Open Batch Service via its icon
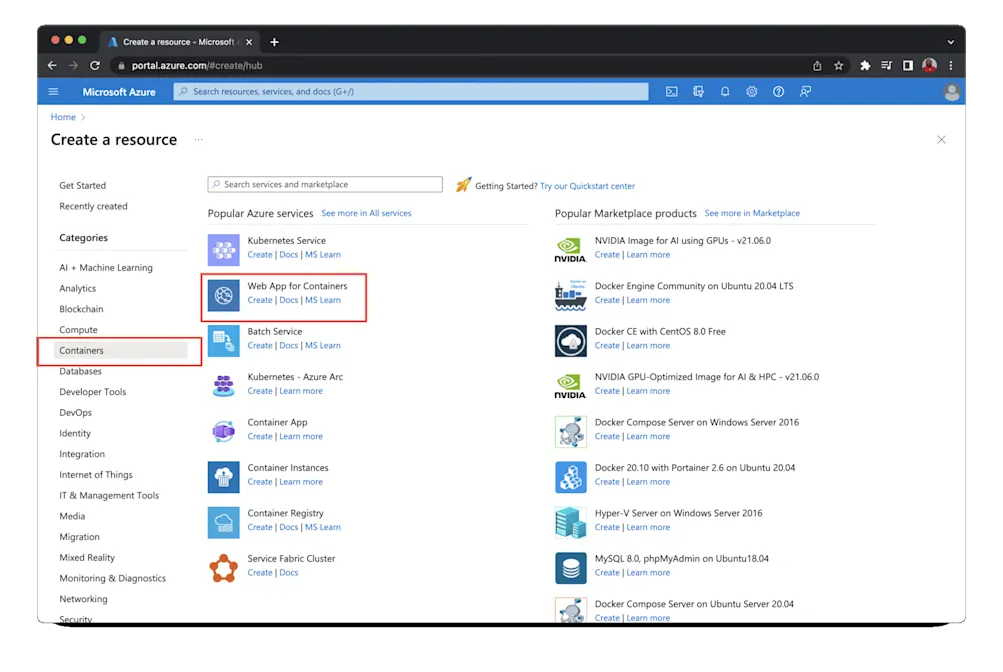The width and height of the screenshot is (1003, 672). (x=223, y=340)
